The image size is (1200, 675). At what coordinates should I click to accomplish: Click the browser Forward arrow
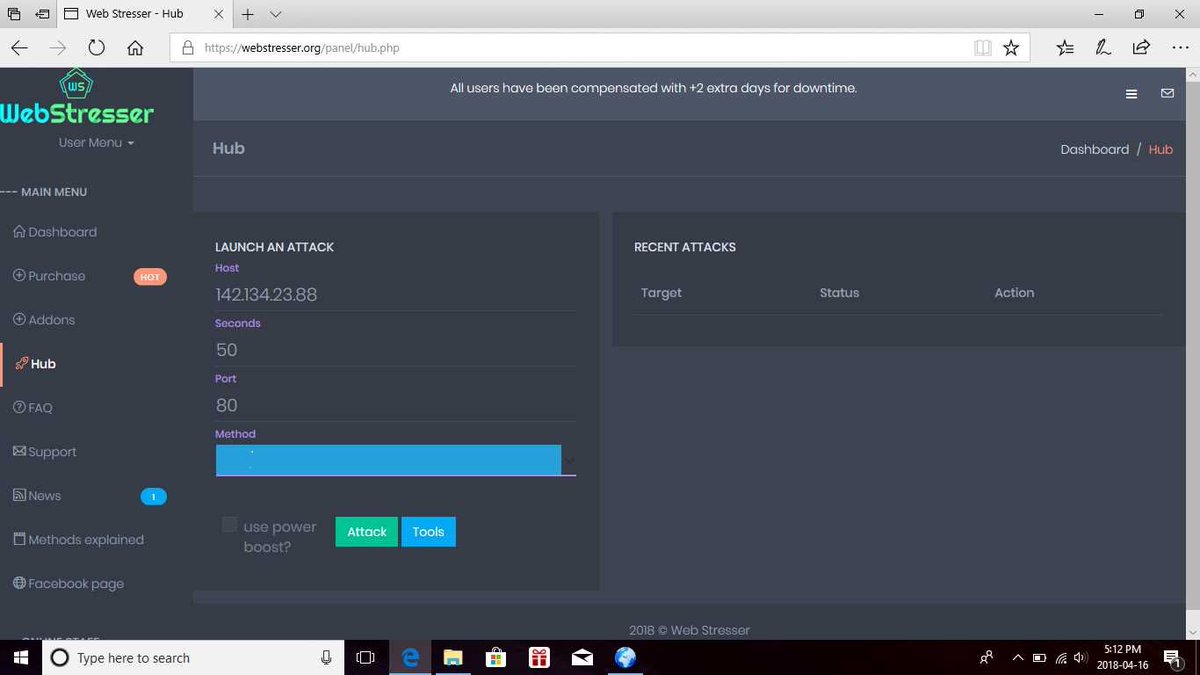coord(58,47)
